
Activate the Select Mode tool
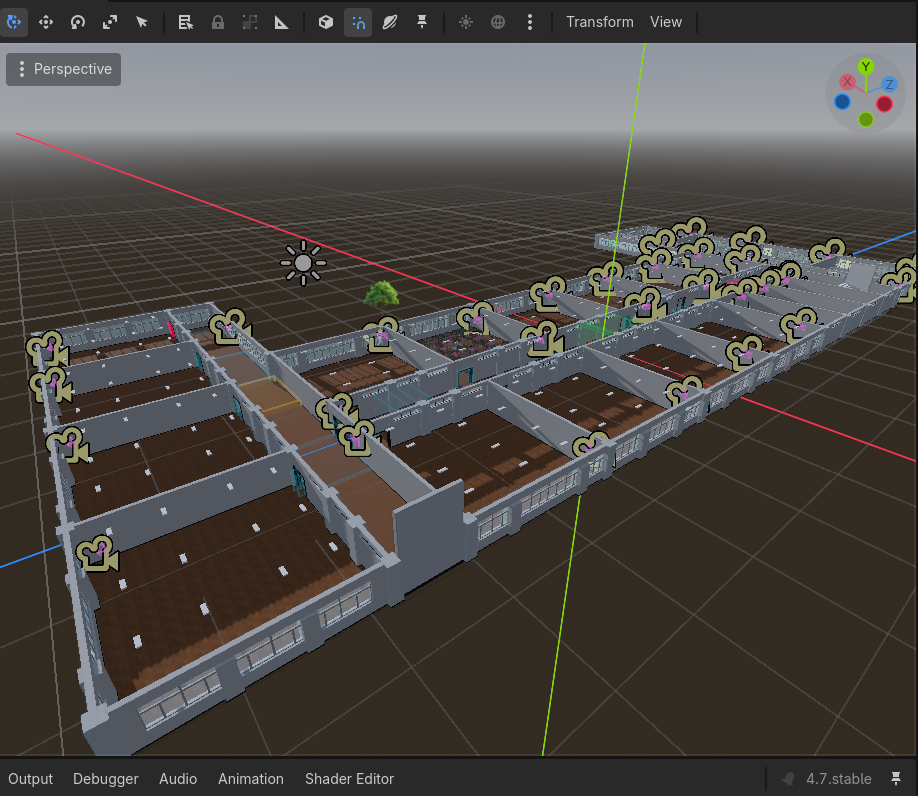click(x=14, y=22)
